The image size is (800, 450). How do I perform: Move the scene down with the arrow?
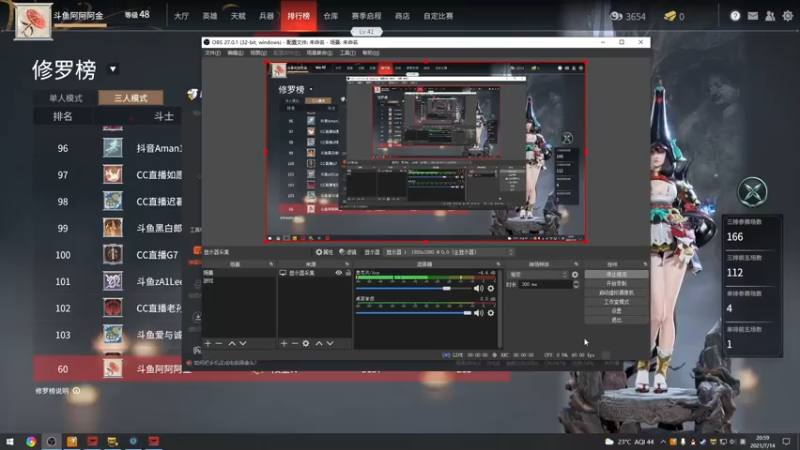pyautogui.click(x=243, y=343)
